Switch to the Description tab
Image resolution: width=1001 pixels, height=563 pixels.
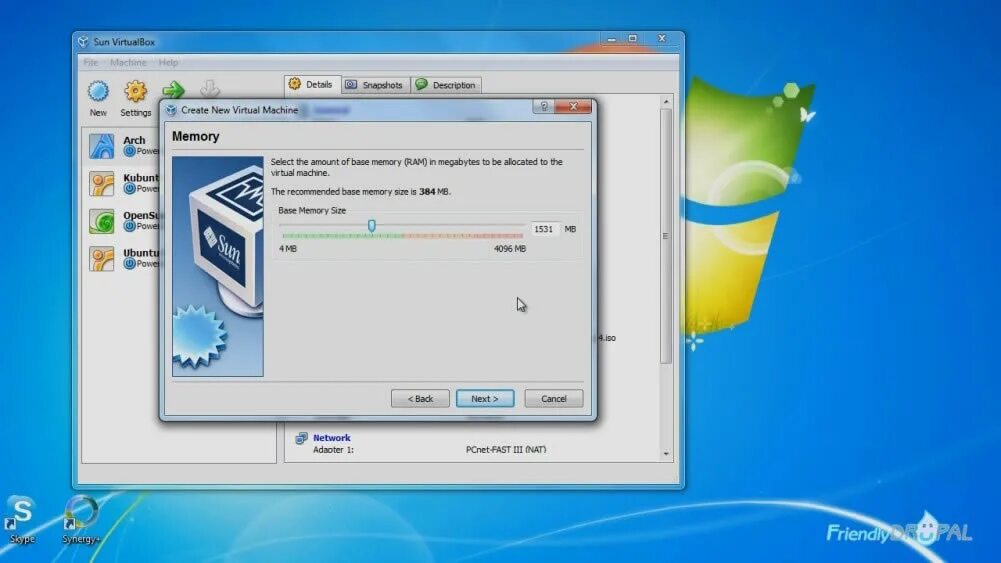446,85
